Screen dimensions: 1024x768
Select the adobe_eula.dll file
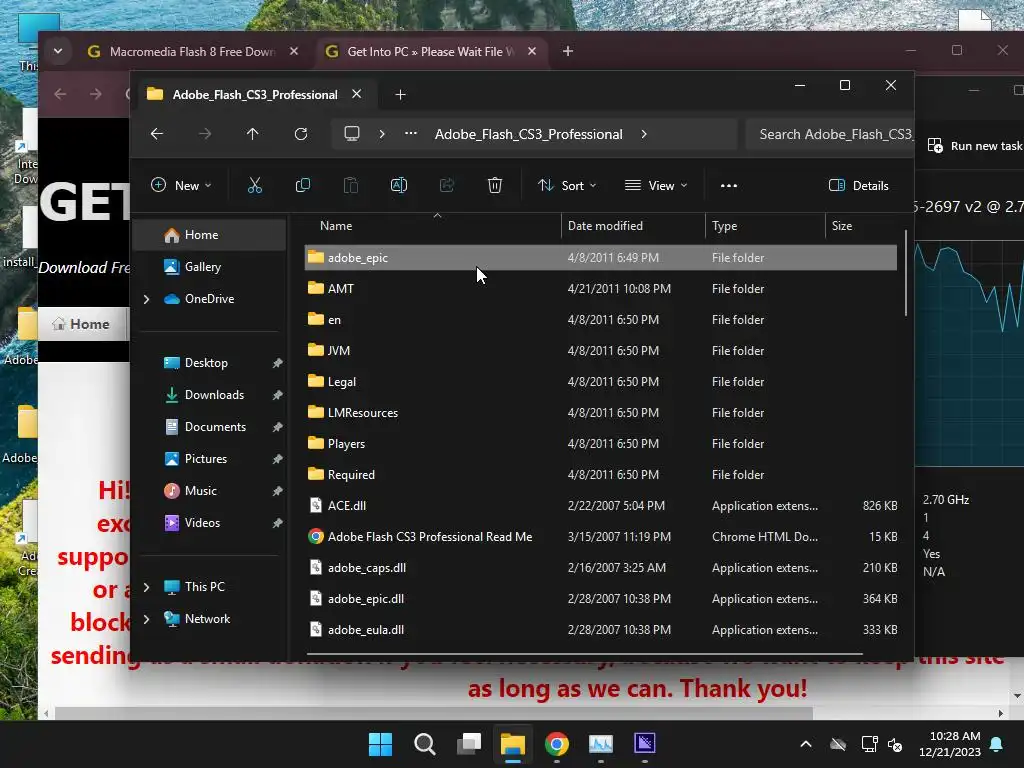tap(601, 630)
